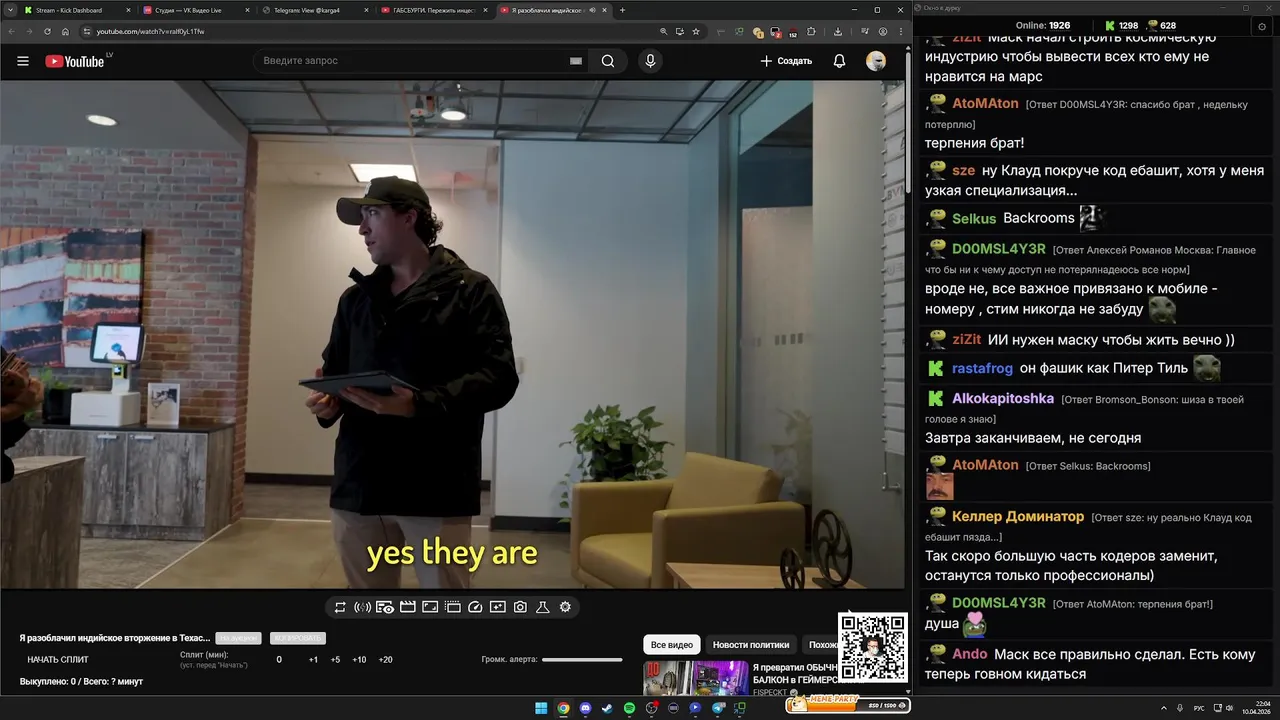Screen dimensions: 1280x720
Task: Click username 'rastafrog' in chat
Action: click(x=982, y=369)
